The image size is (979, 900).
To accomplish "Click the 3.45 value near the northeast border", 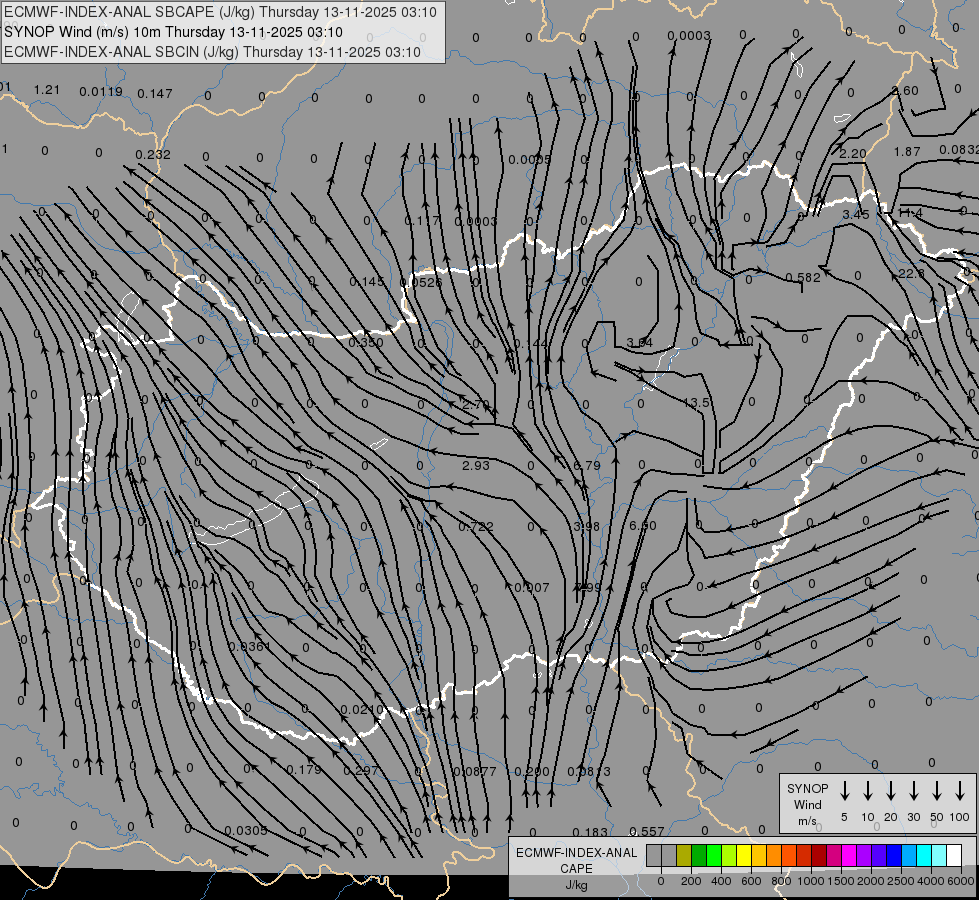I will pyautogui.click(x=855, y=214).
